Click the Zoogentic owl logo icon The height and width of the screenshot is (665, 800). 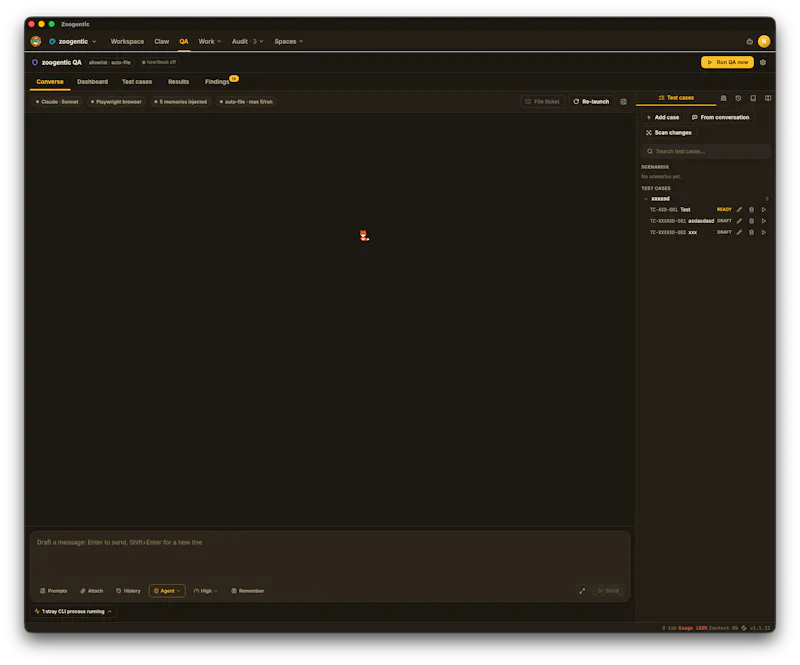36,41
